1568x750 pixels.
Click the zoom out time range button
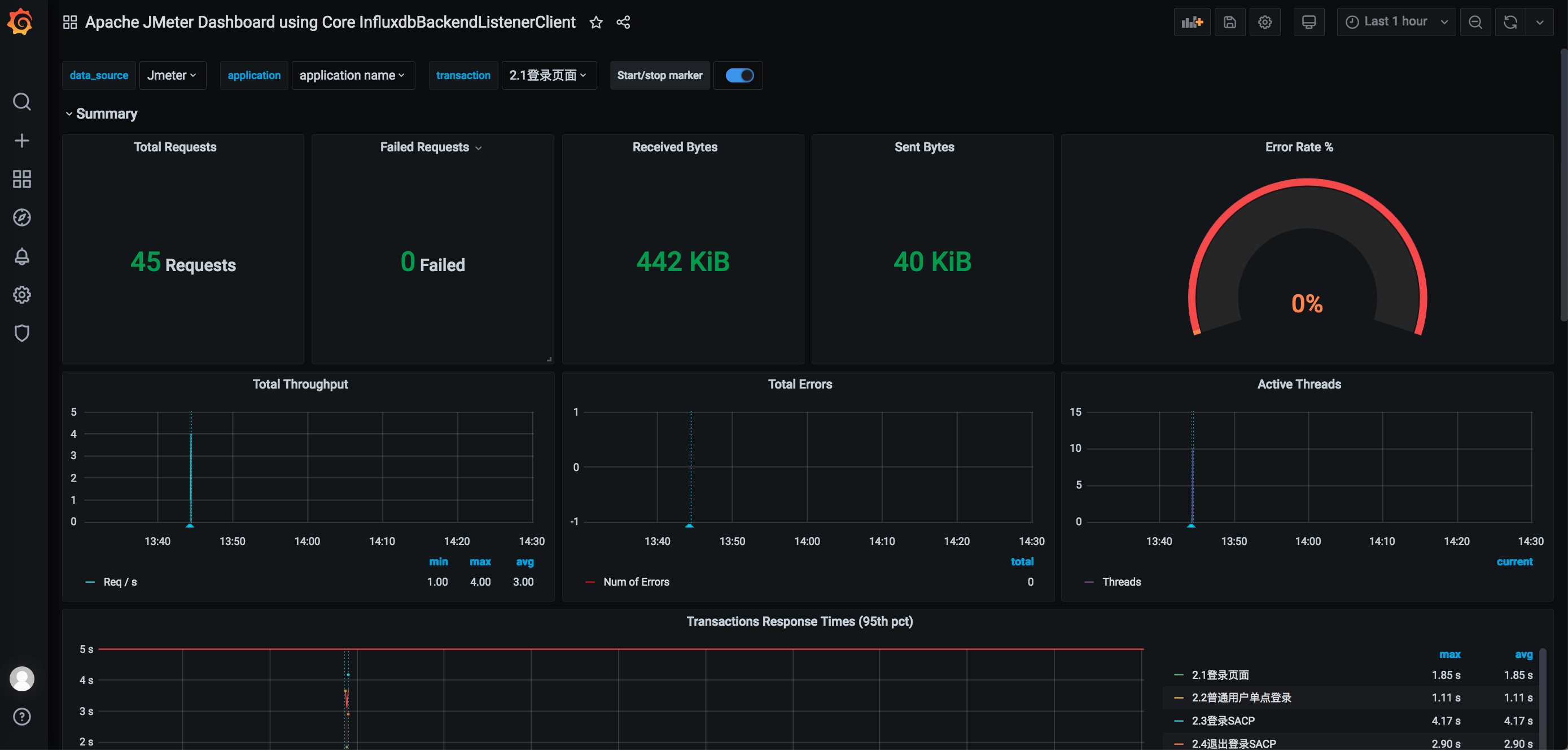(x=1475, y=23)
